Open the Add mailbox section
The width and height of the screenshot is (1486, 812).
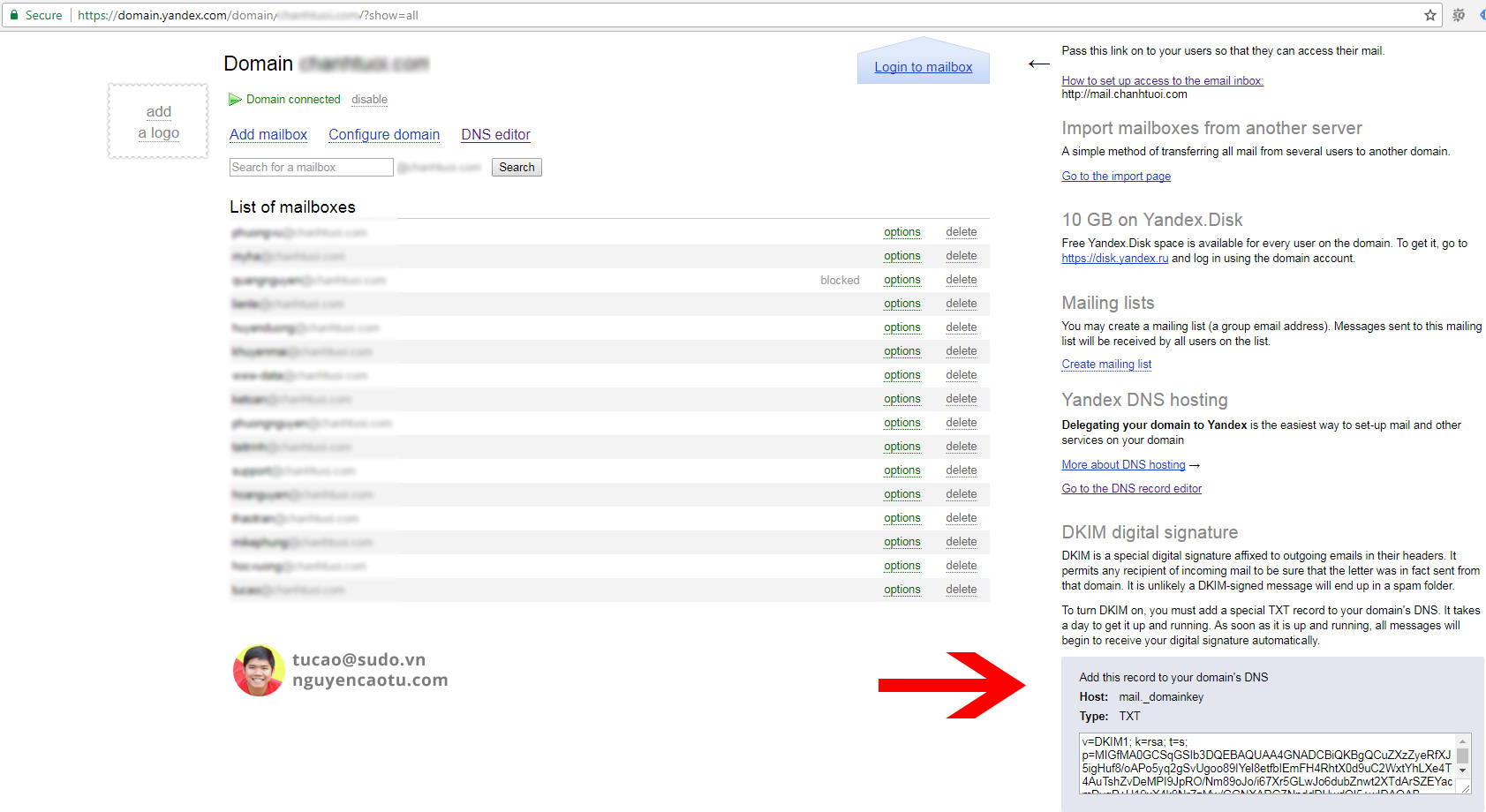(268, 134)
